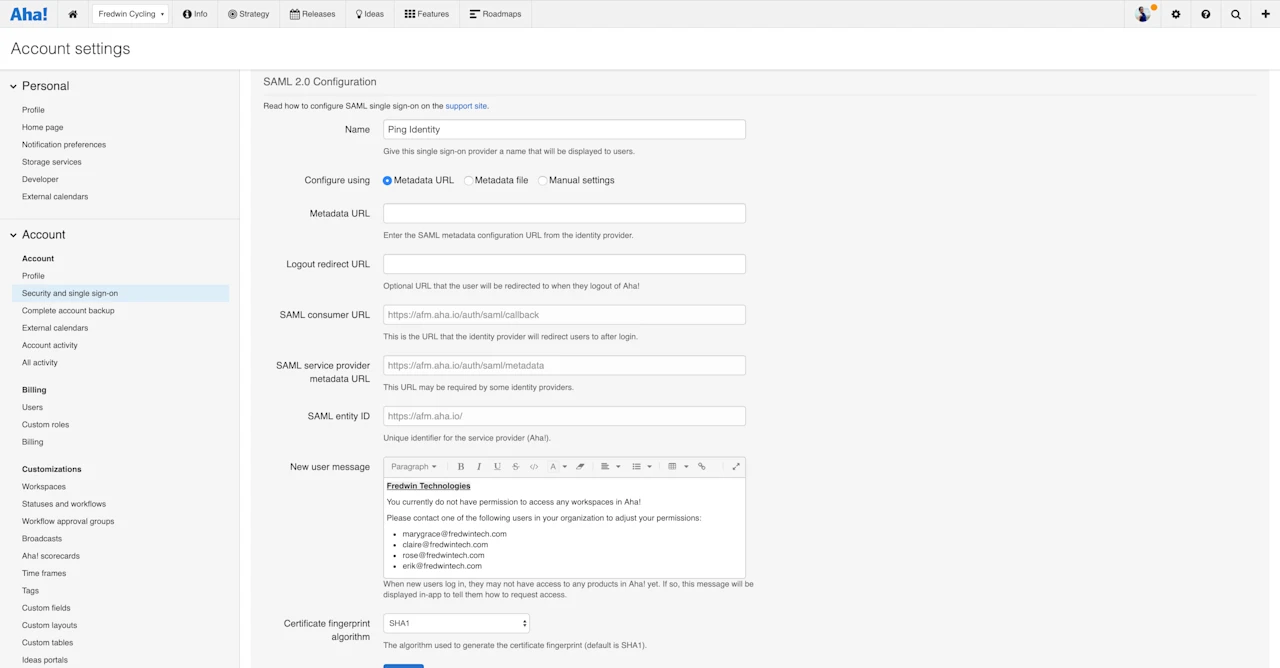Open Developer settings in sidebar
Image resolution: width=1280 pixels, height=668 pixels.
point(40,180)
